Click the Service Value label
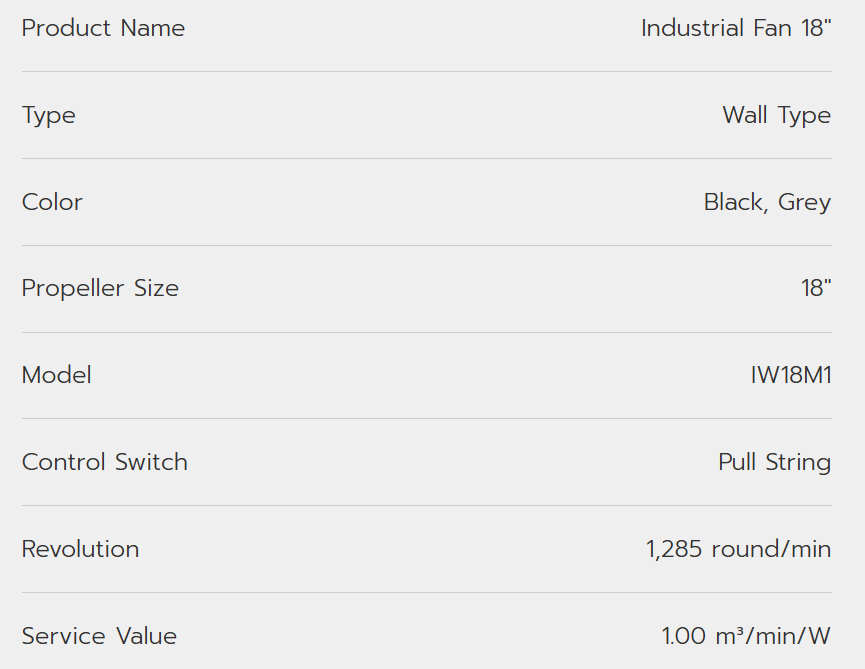 (99, 636)
